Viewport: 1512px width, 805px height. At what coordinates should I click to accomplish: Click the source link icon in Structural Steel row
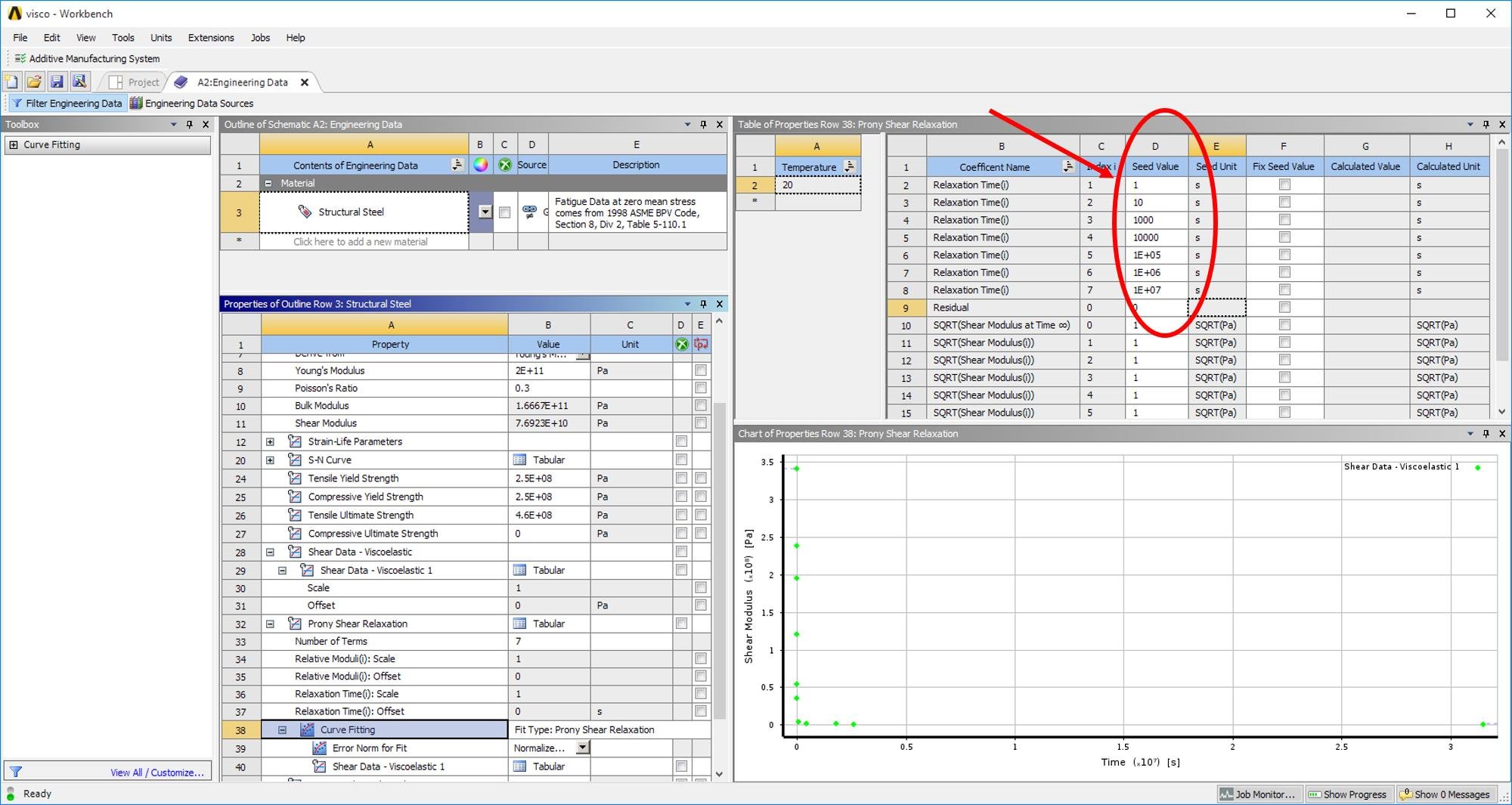click(529, 212)
